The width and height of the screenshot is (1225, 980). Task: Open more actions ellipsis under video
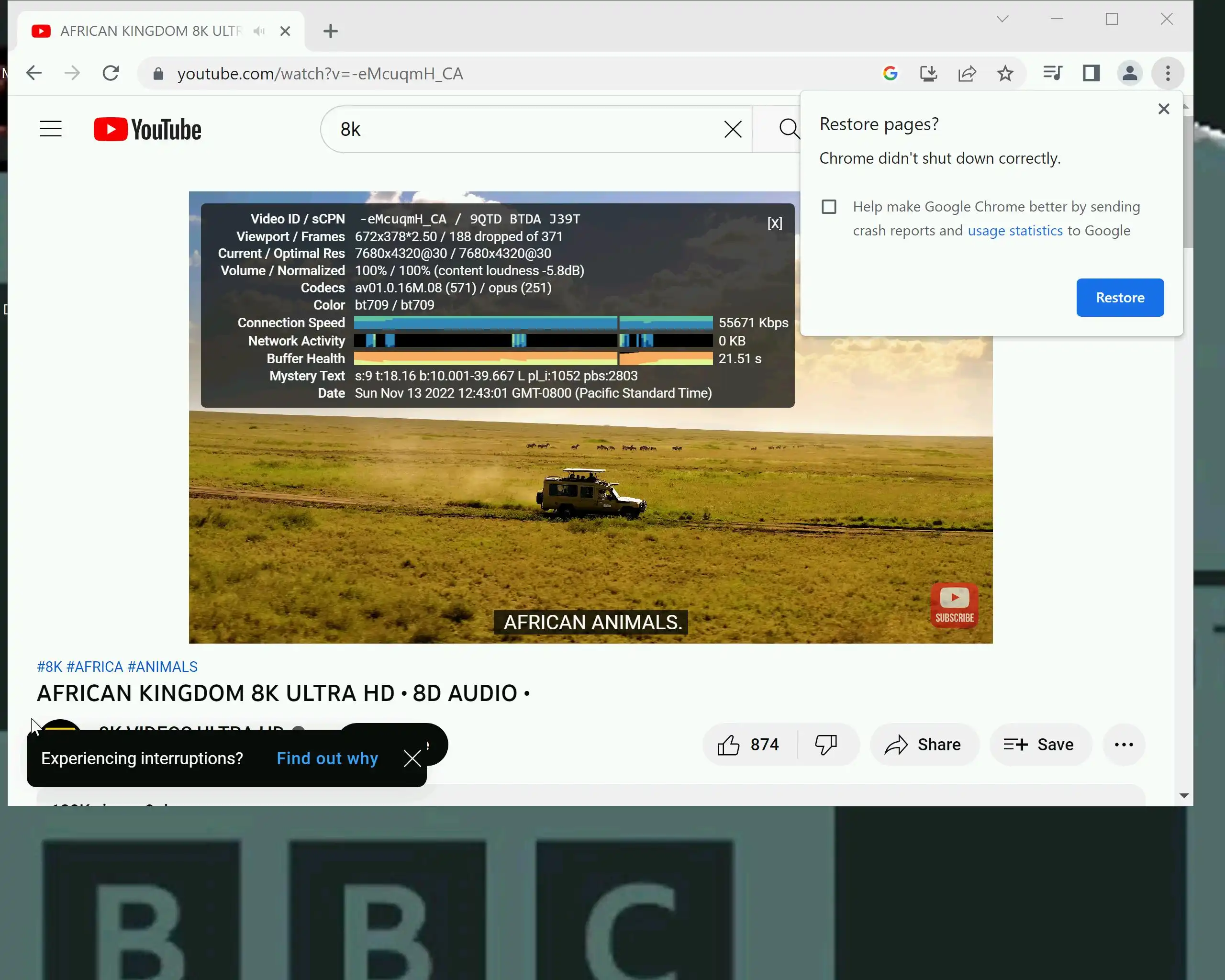1123,744
